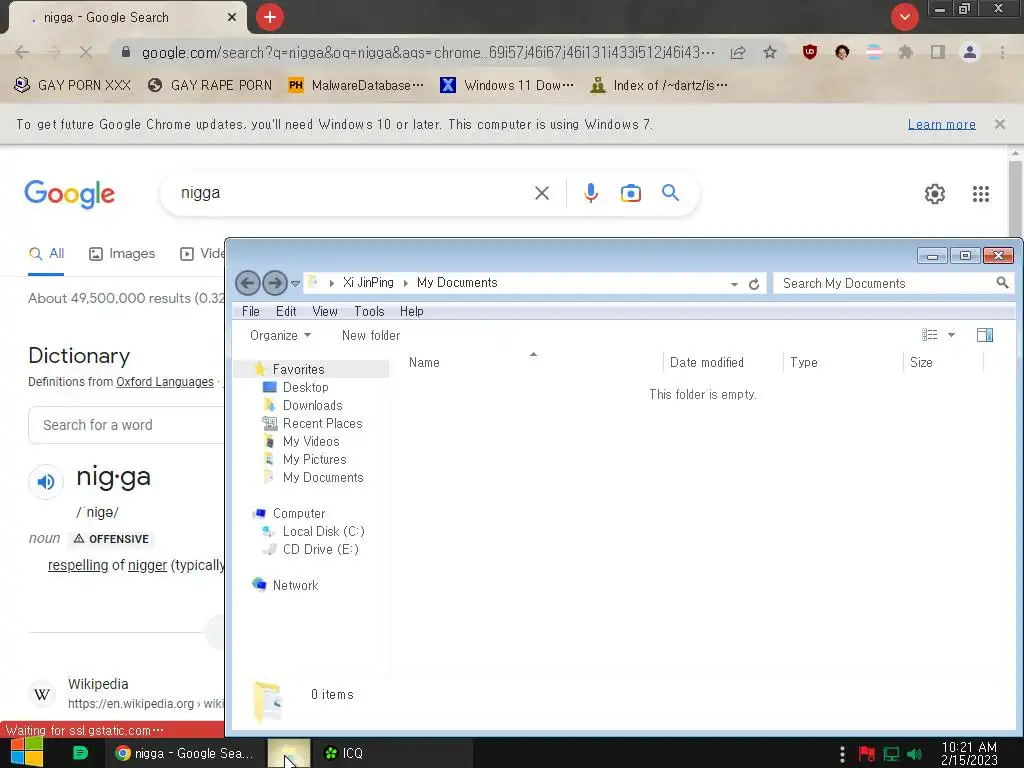Click the Google search magnifier button

(671, 193)
